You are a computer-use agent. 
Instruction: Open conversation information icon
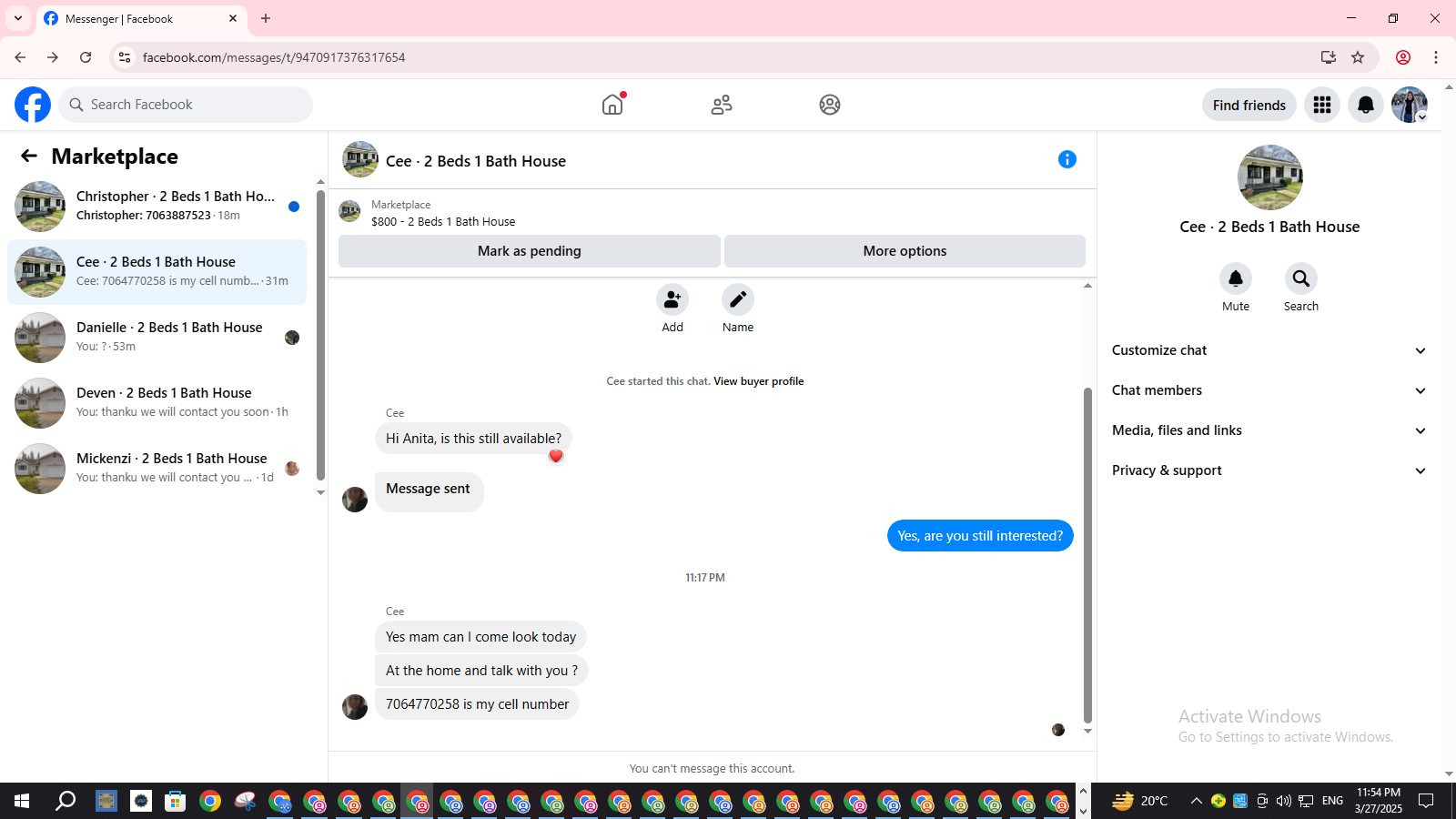[x=1067, y=159]
